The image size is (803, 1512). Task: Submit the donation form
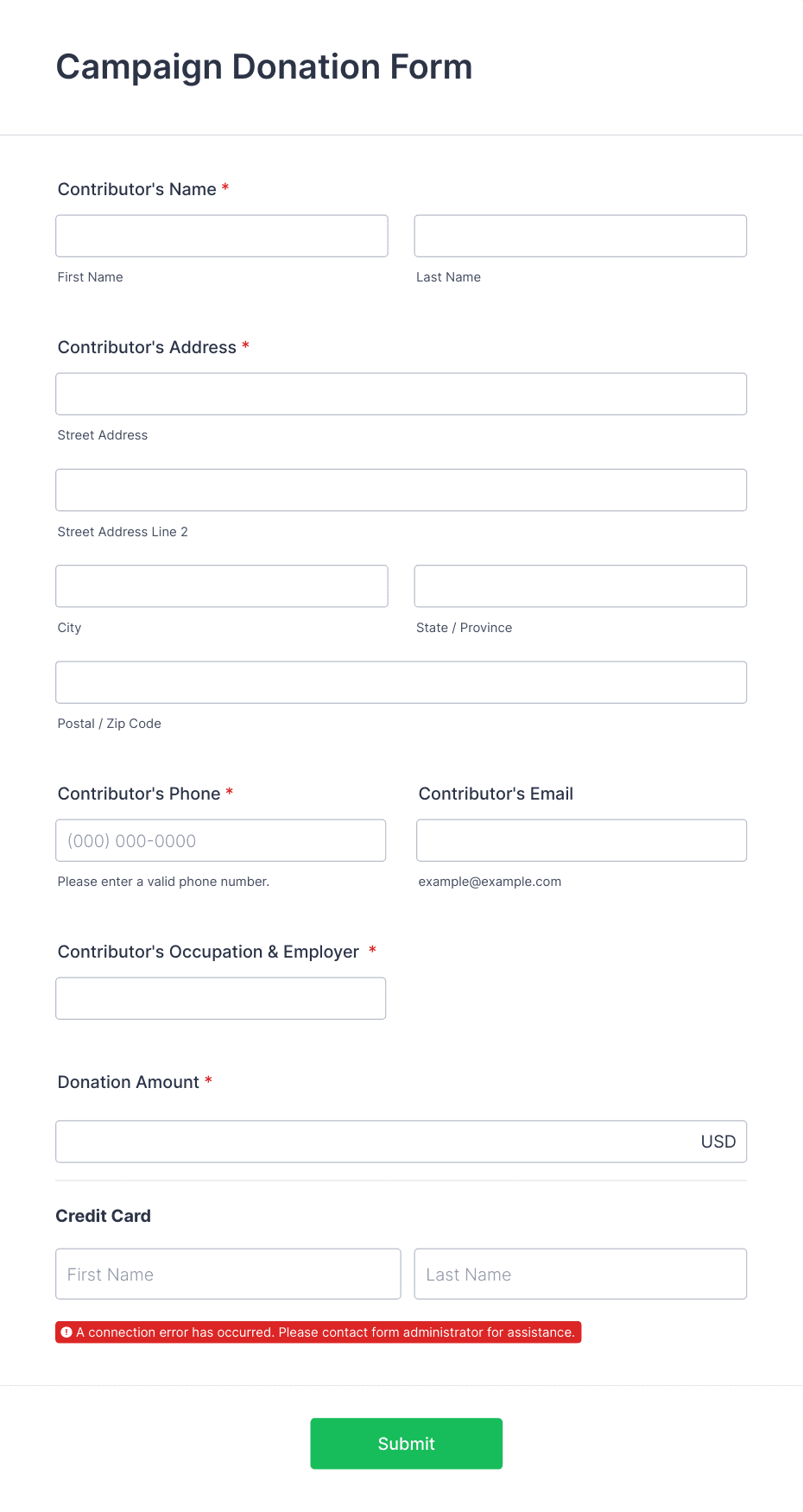(407, 1444)
